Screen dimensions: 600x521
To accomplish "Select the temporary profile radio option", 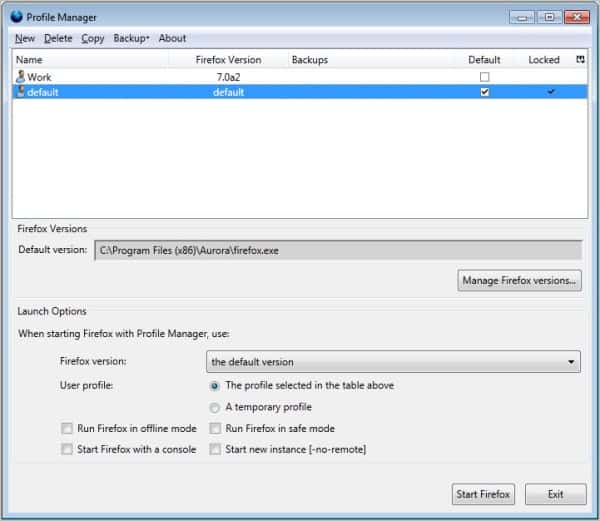I will click(x=215, y=407).
